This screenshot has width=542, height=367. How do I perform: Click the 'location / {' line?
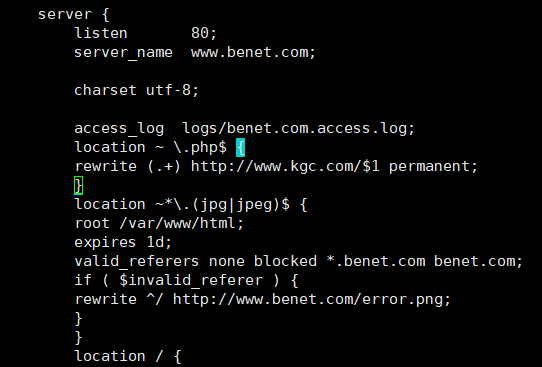pyautogui.click(x=128, y=357)
